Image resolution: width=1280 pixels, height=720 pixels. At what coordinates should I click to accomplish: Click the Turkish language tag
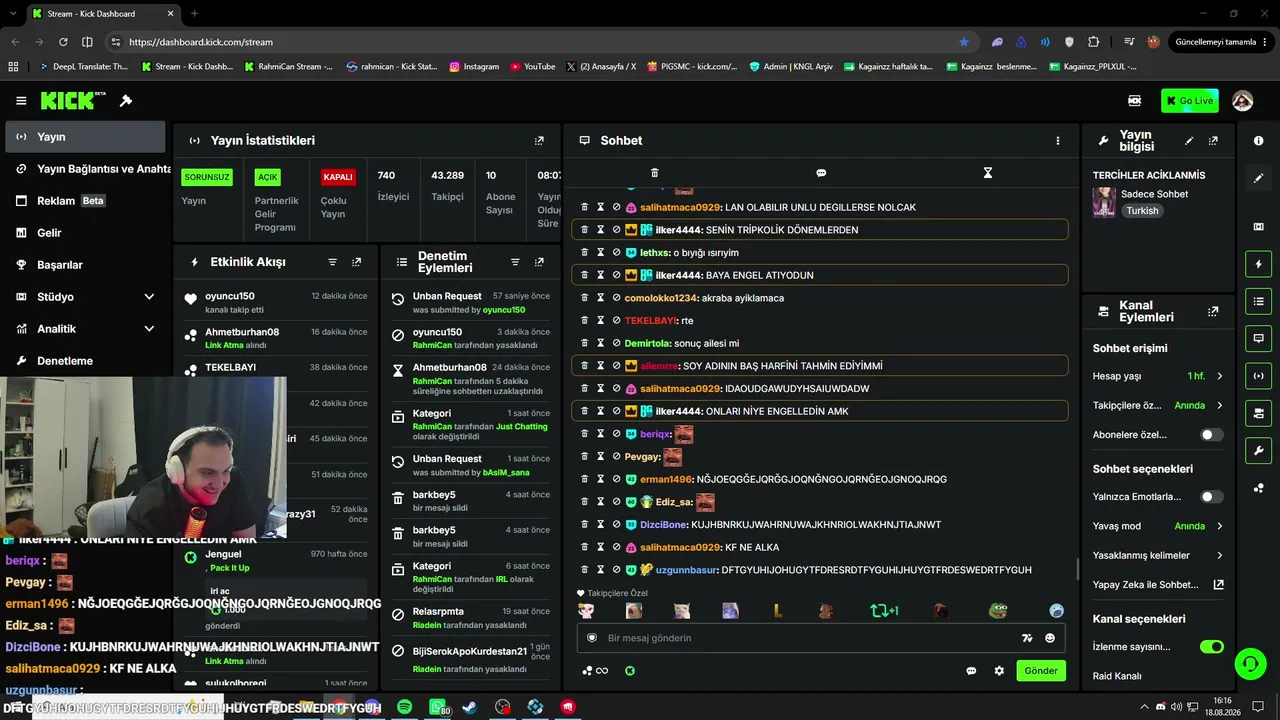1142,211
